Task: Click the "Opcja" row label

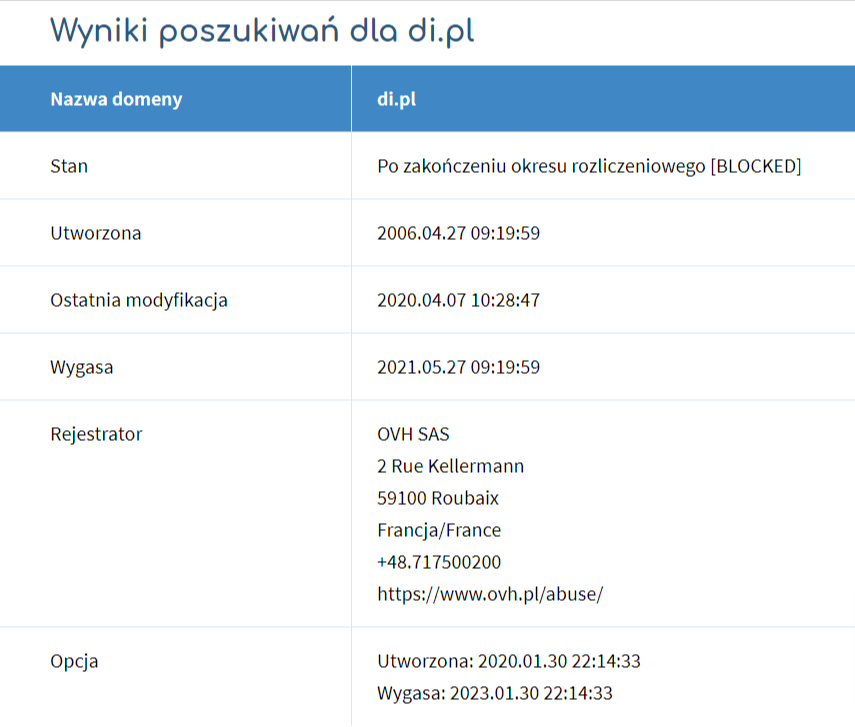Action: point(74,661)
